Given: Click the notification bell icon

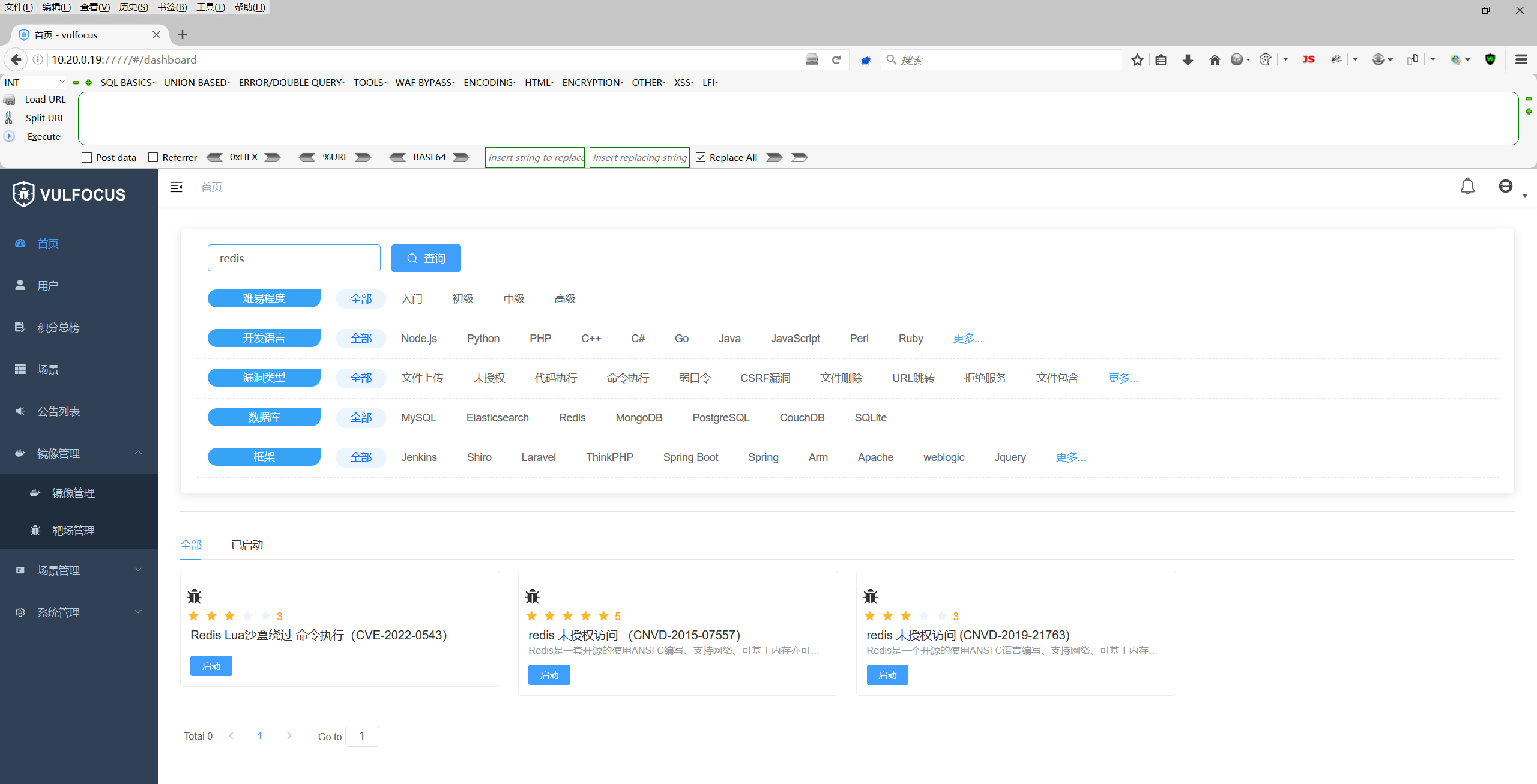Looking at the screenshot, I should click(x=1467, y=187).
